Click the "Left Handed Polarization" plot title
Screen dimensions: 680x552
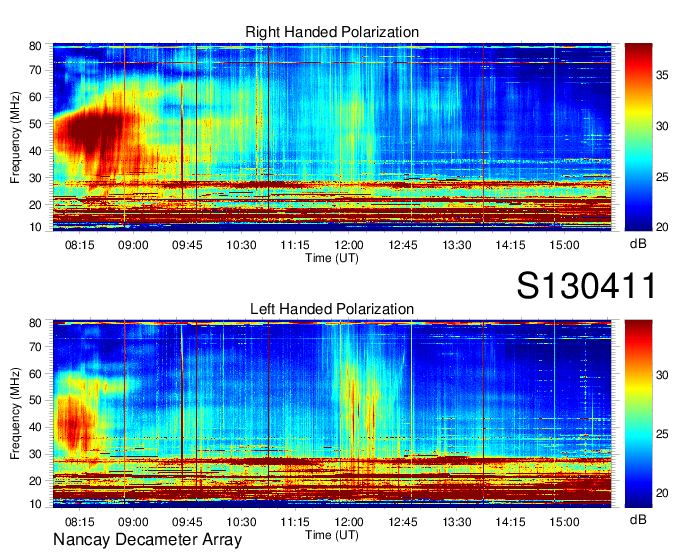pyautogui.click(x=332, y=309)
